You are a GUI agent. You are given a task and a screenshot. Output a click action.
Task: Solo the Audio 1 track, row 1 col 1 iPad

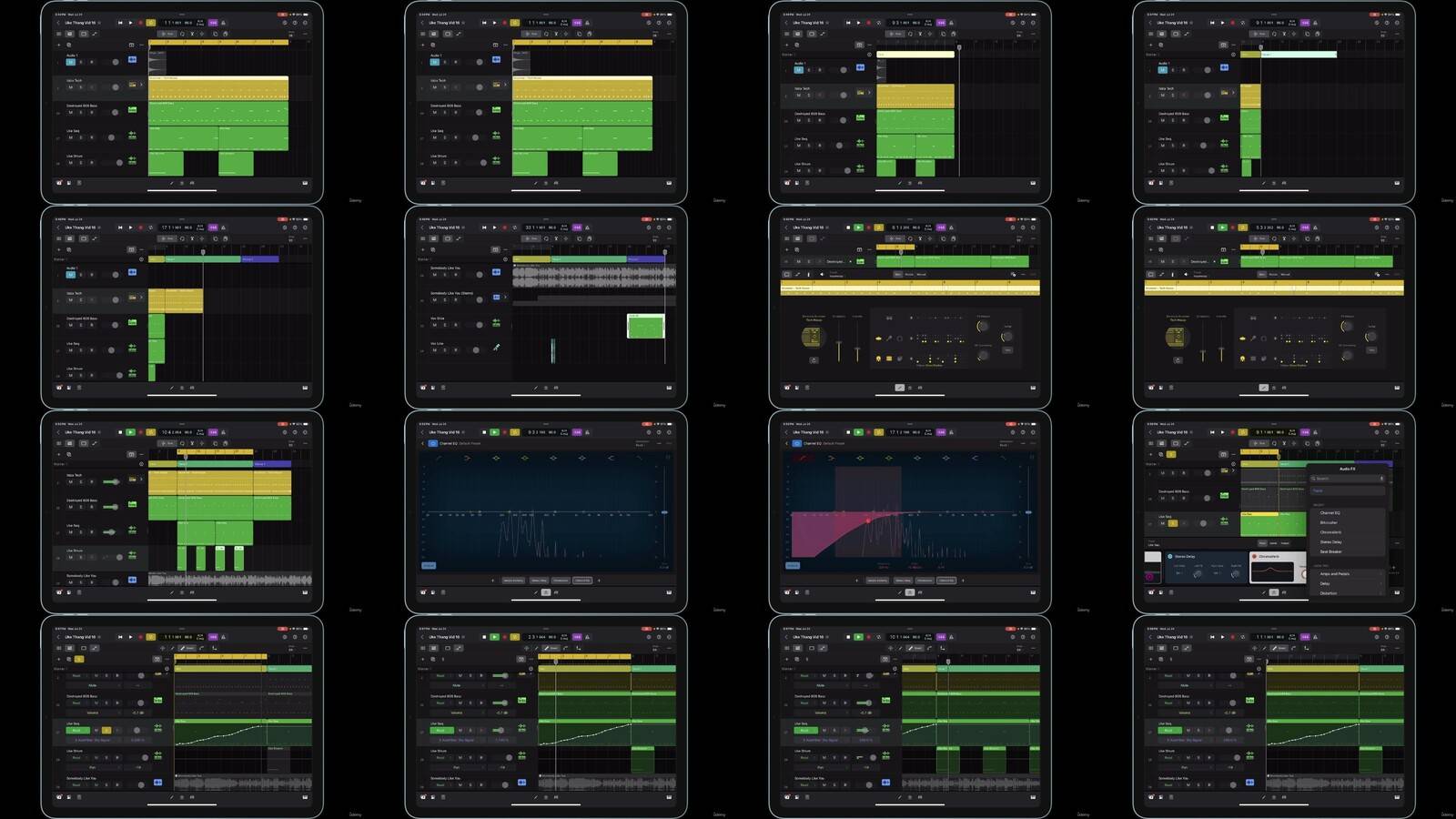click(x=81, y=62)
